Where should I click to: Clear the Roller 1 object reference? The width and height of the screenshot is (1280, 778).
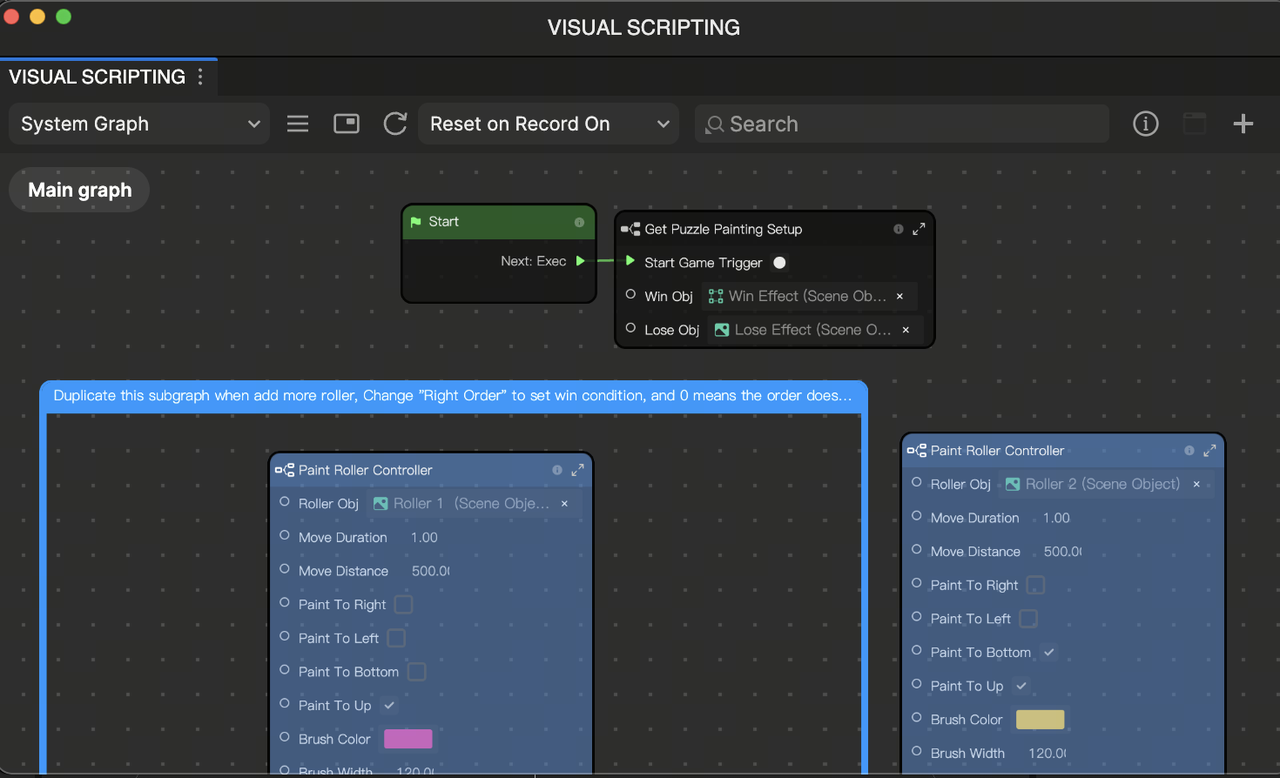564,504
